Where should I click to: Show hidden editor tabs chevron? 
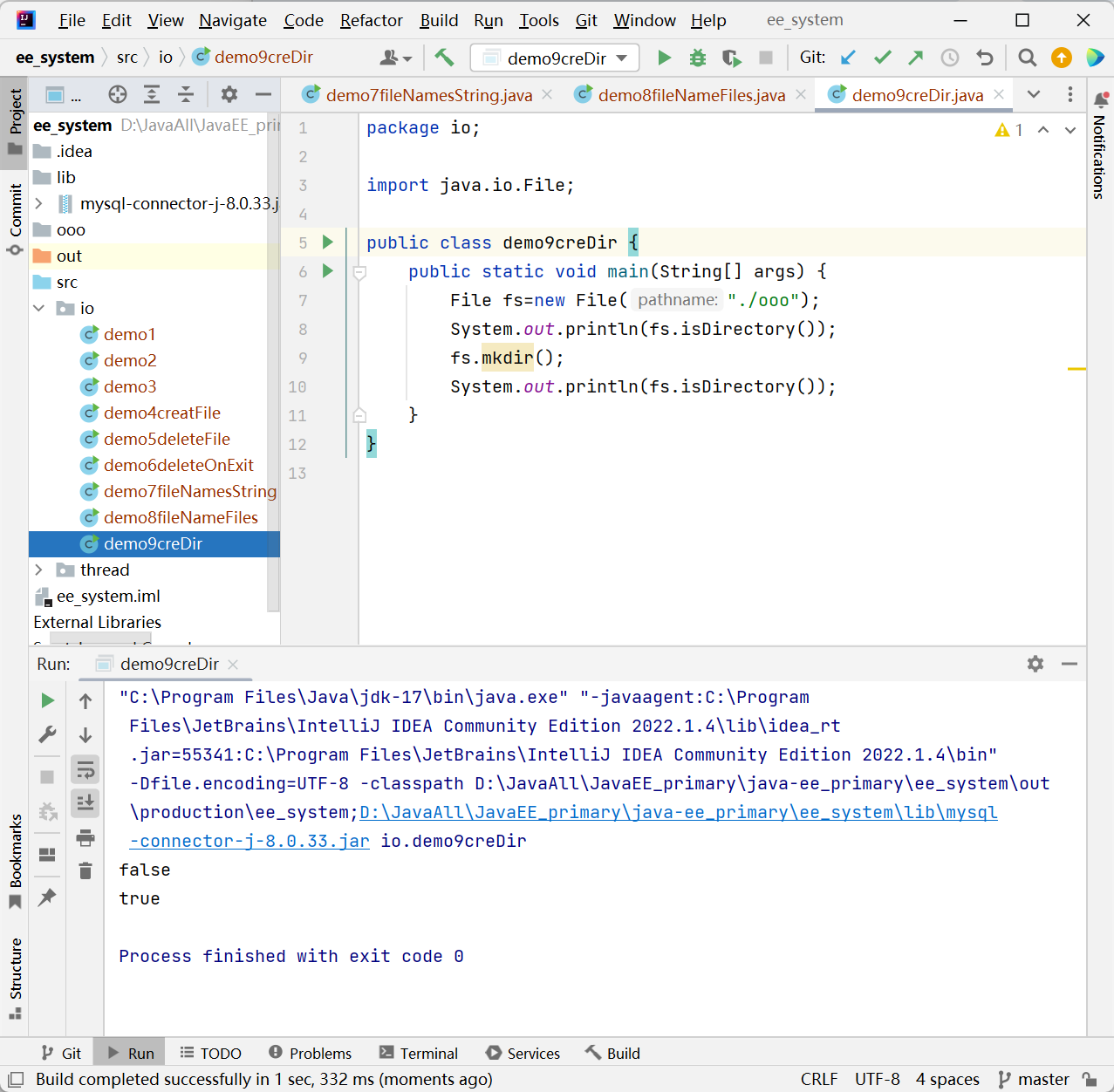1034,94
